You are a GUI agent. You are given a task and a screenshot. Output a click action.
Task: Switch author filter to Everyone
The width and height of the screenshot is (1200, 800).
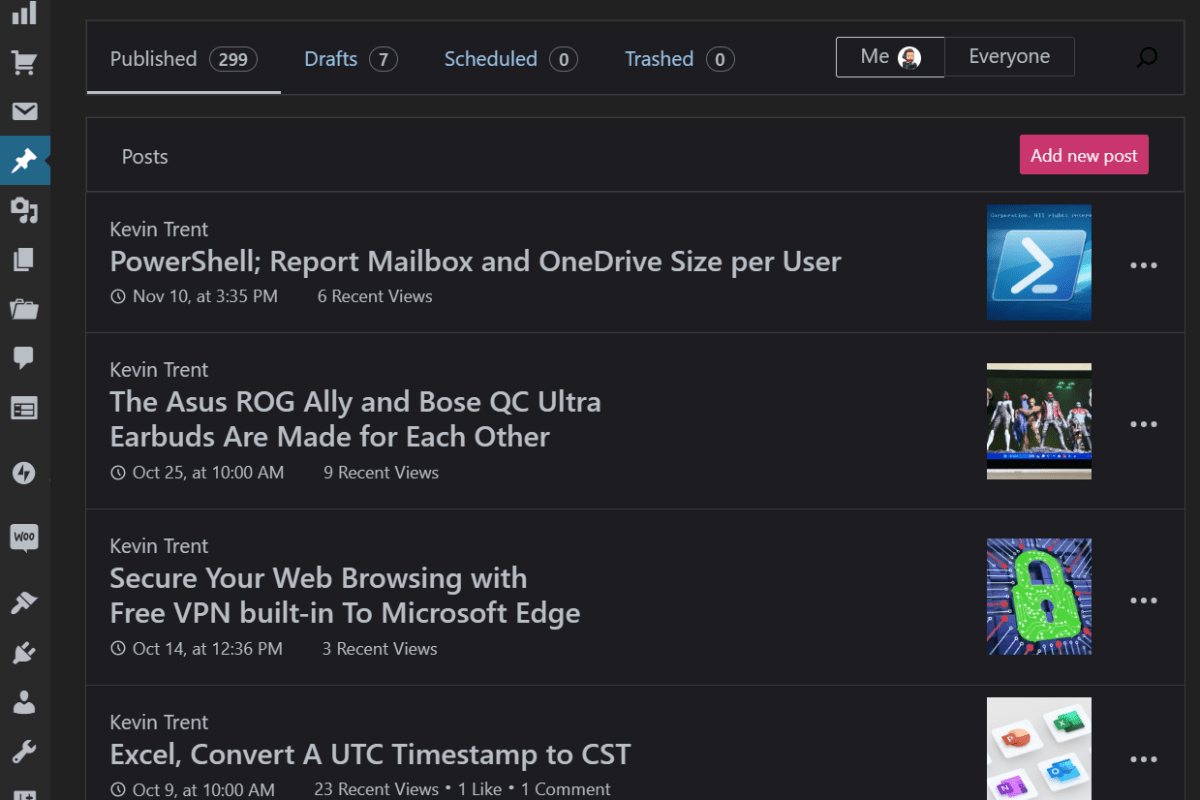click(x=1009, y=57)
